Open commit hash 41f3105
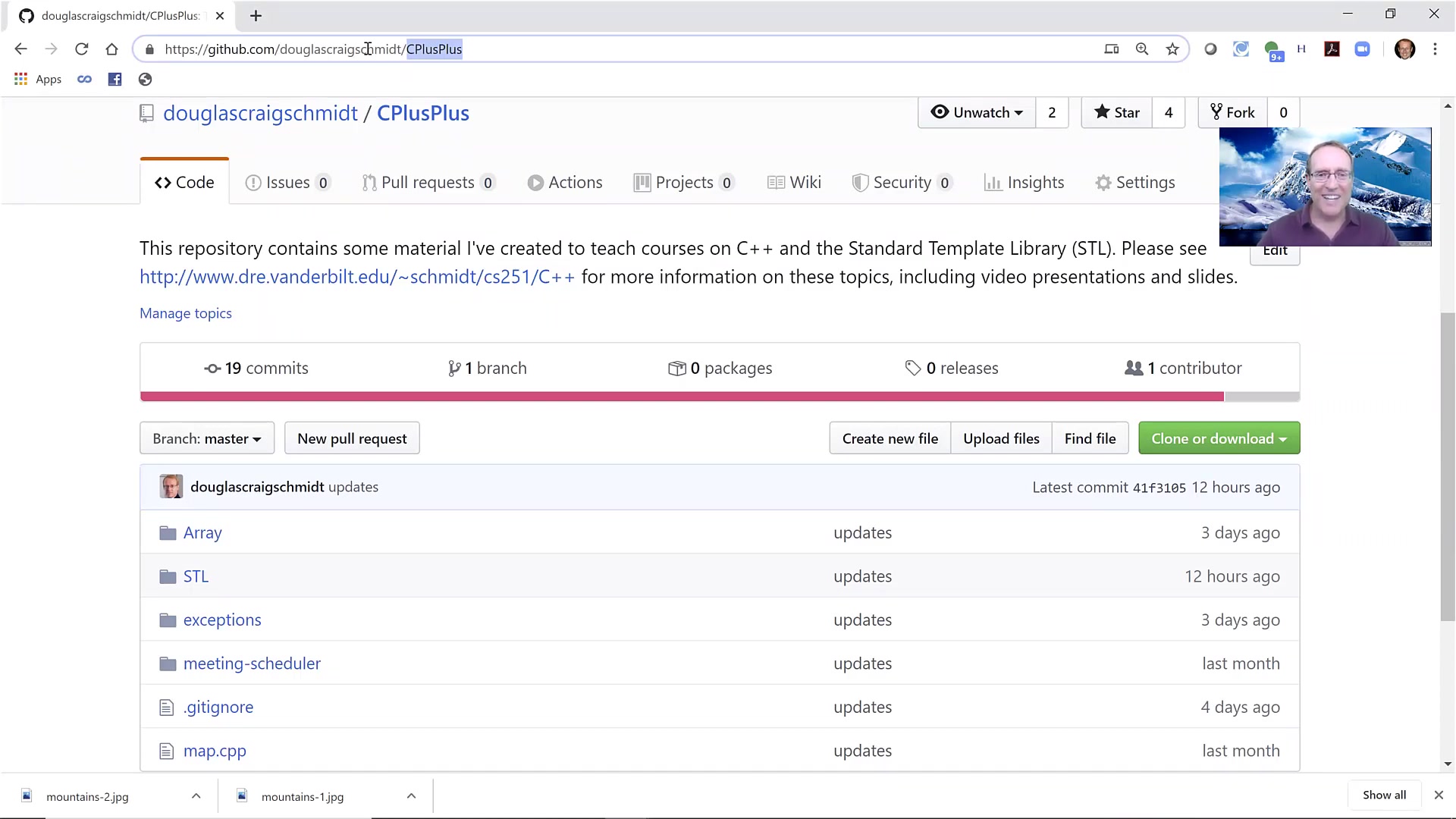 click(x=1159, y=488)
